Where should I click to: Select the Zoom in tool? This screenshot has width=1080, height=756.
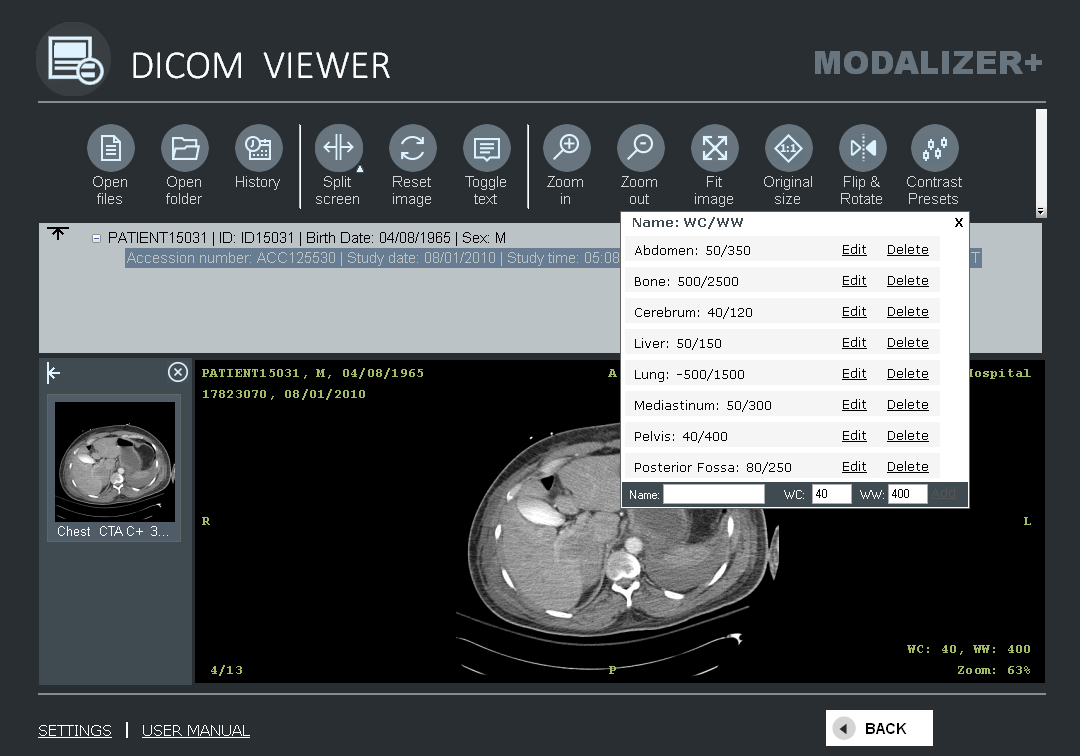(566, 149)
